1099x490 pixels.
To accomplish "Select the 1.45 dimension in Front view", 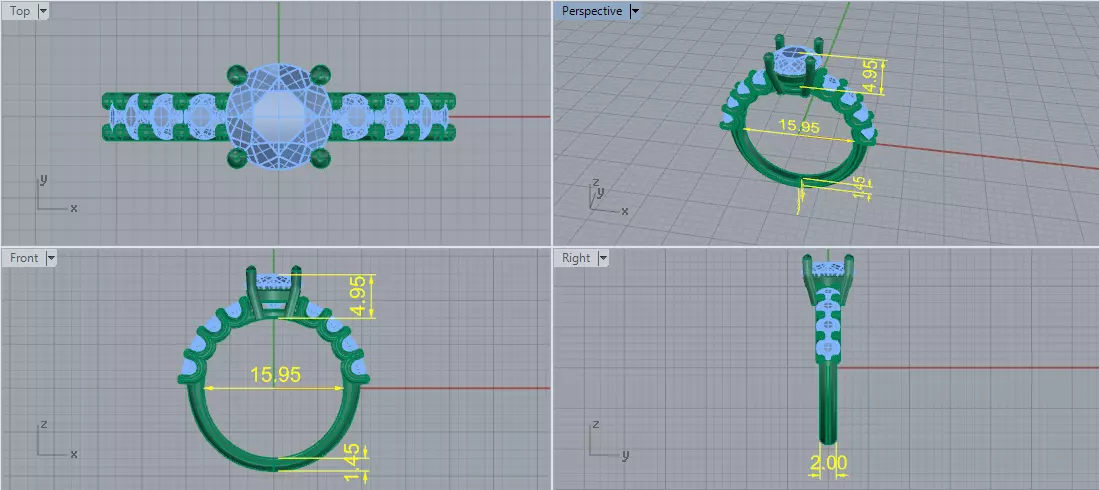I will [354, 463].
